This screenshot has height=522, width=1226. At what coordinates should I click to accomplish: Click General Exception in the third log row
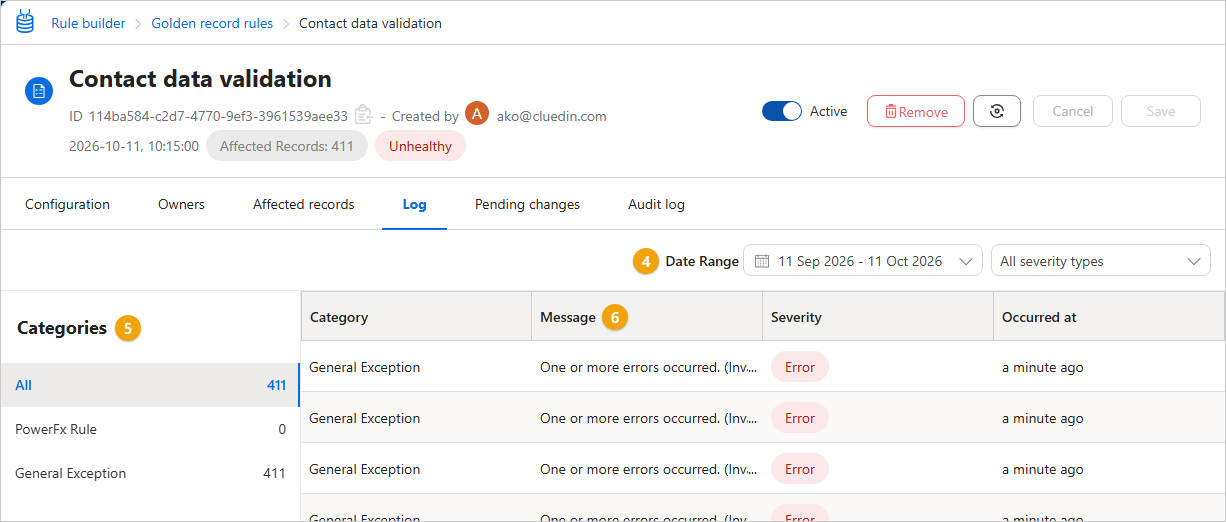(x=364, y=469)
